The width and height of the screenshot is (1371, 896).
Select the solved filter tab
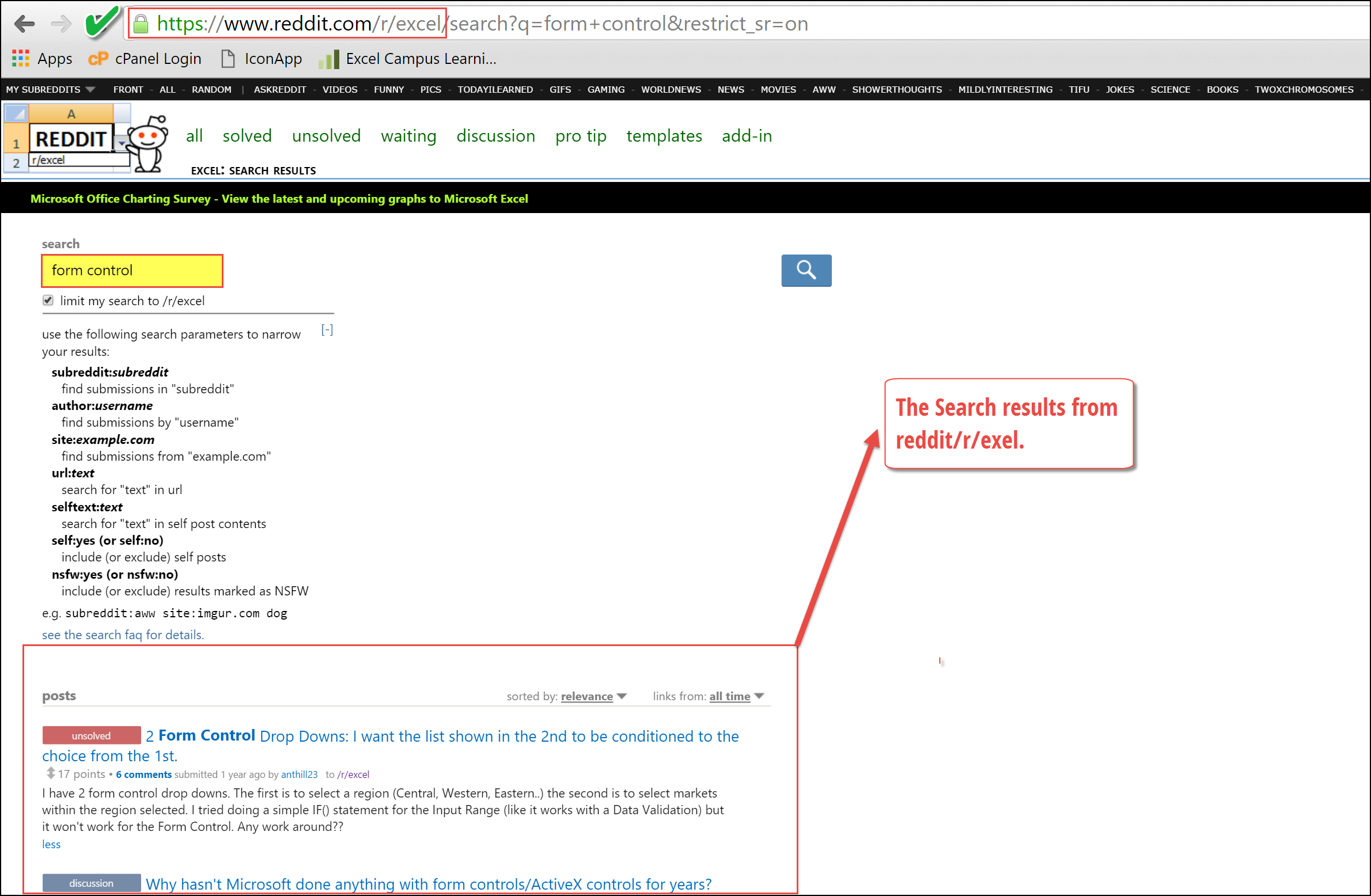point(247,136)
